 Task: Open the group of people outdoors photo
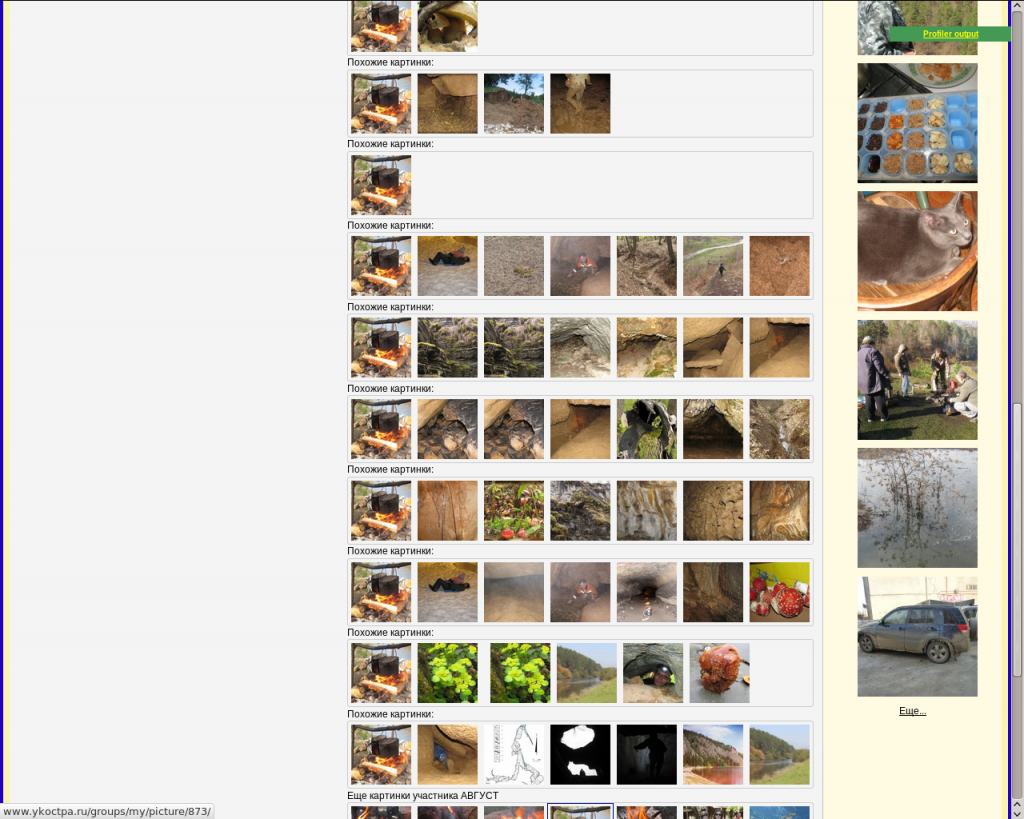point(917,380)
